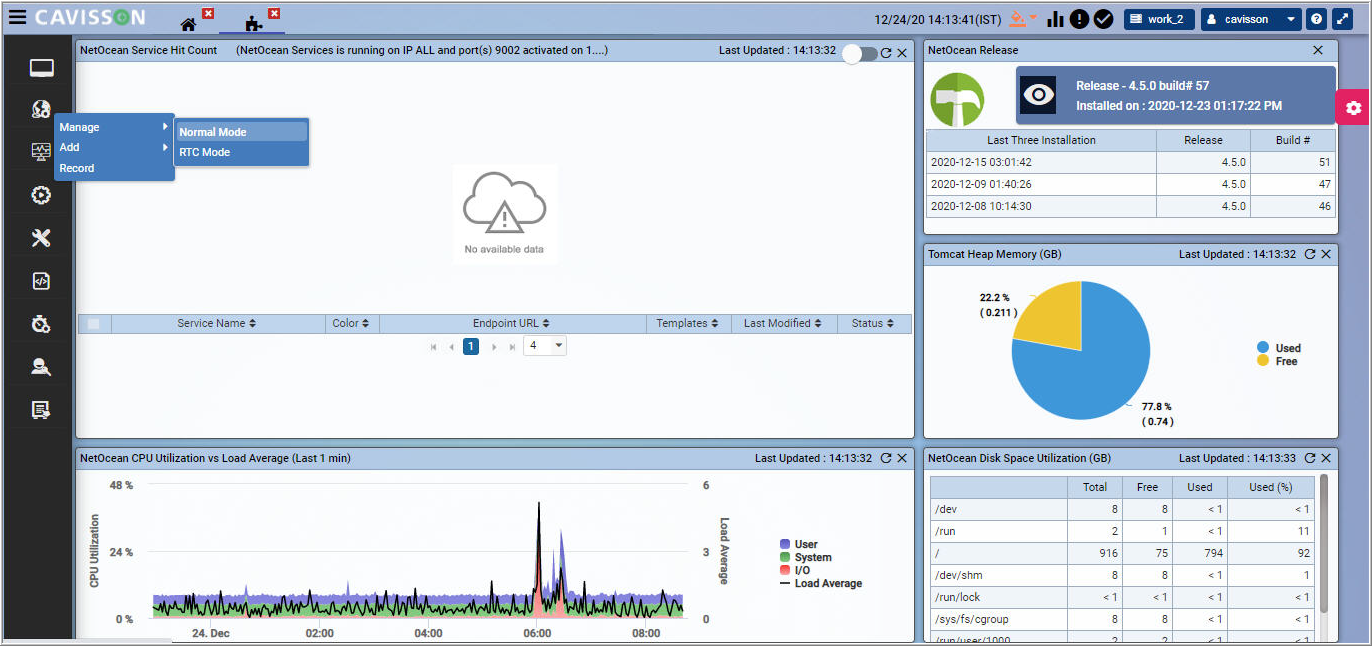Sort by Endpoint URL column

coord(512,323)
